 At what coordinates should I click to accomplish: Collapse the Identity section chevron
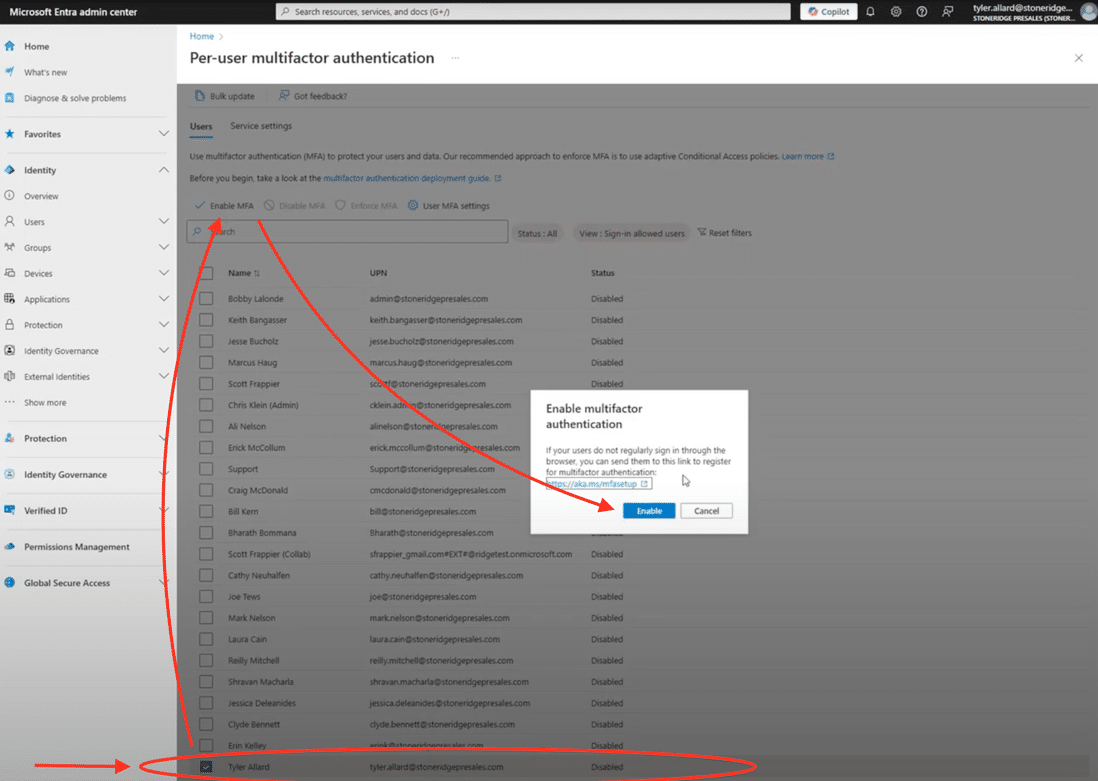coord(164,170)
